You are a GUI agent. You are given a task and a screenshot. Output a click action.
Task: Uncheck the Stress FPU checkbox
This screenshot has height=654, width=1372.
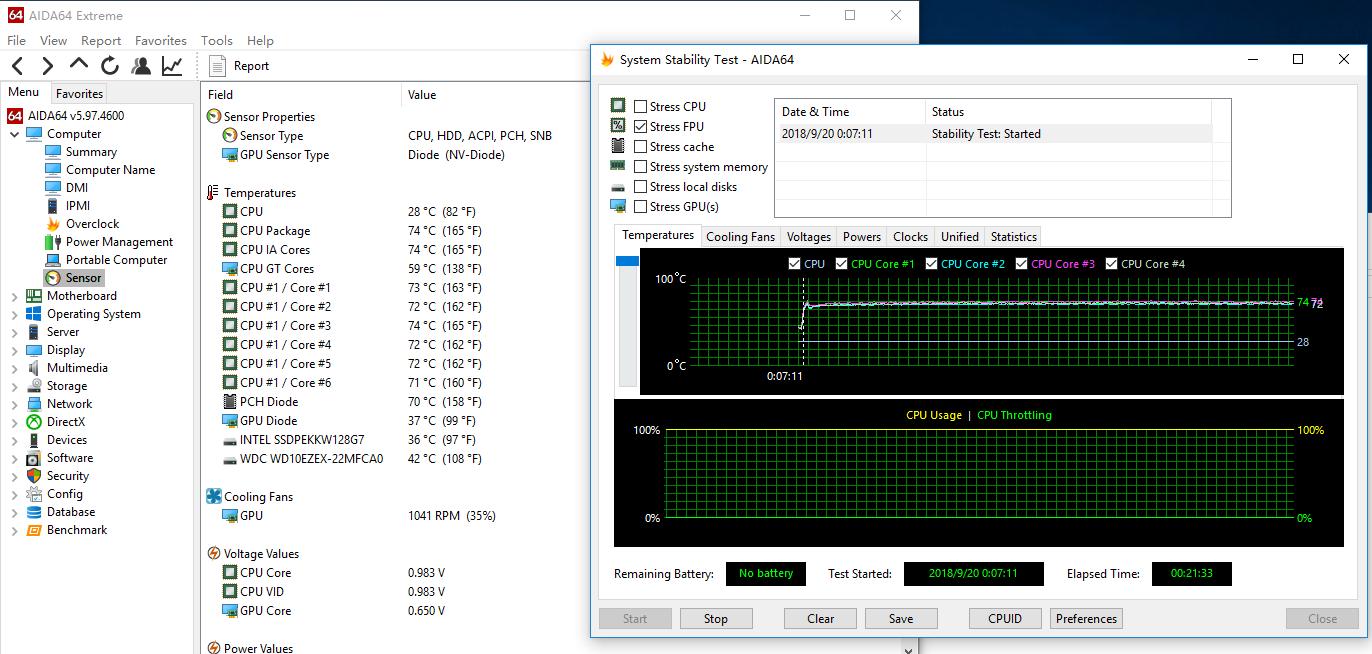coord(641,127)
